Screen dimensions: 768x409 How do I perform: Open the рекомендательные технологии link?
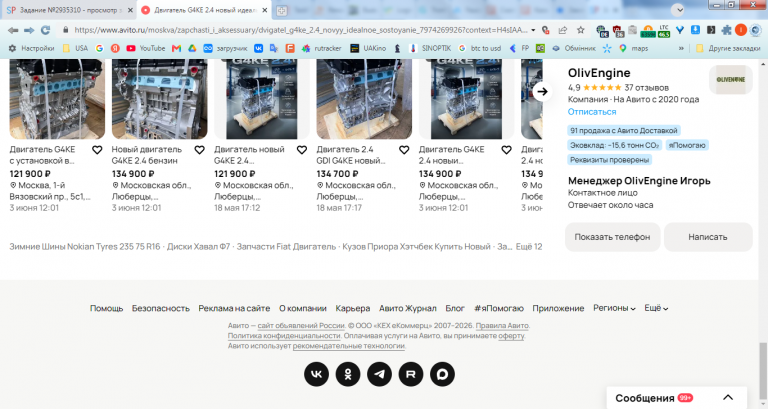pos(349,346)
